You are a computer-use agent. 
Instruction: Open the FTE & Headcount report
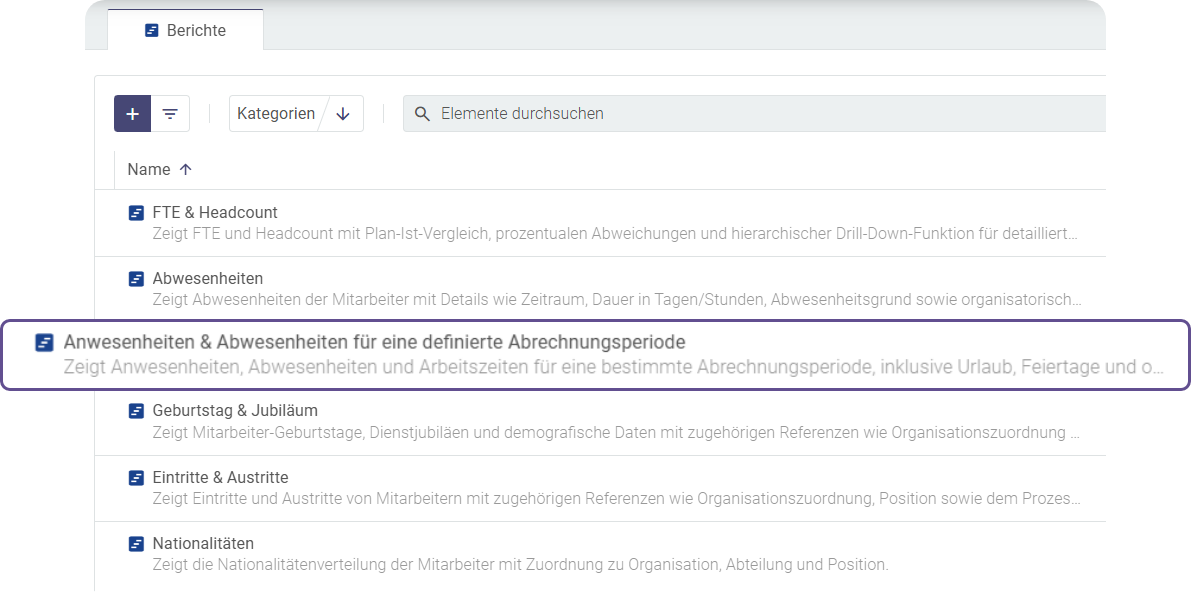coord(215,213)
